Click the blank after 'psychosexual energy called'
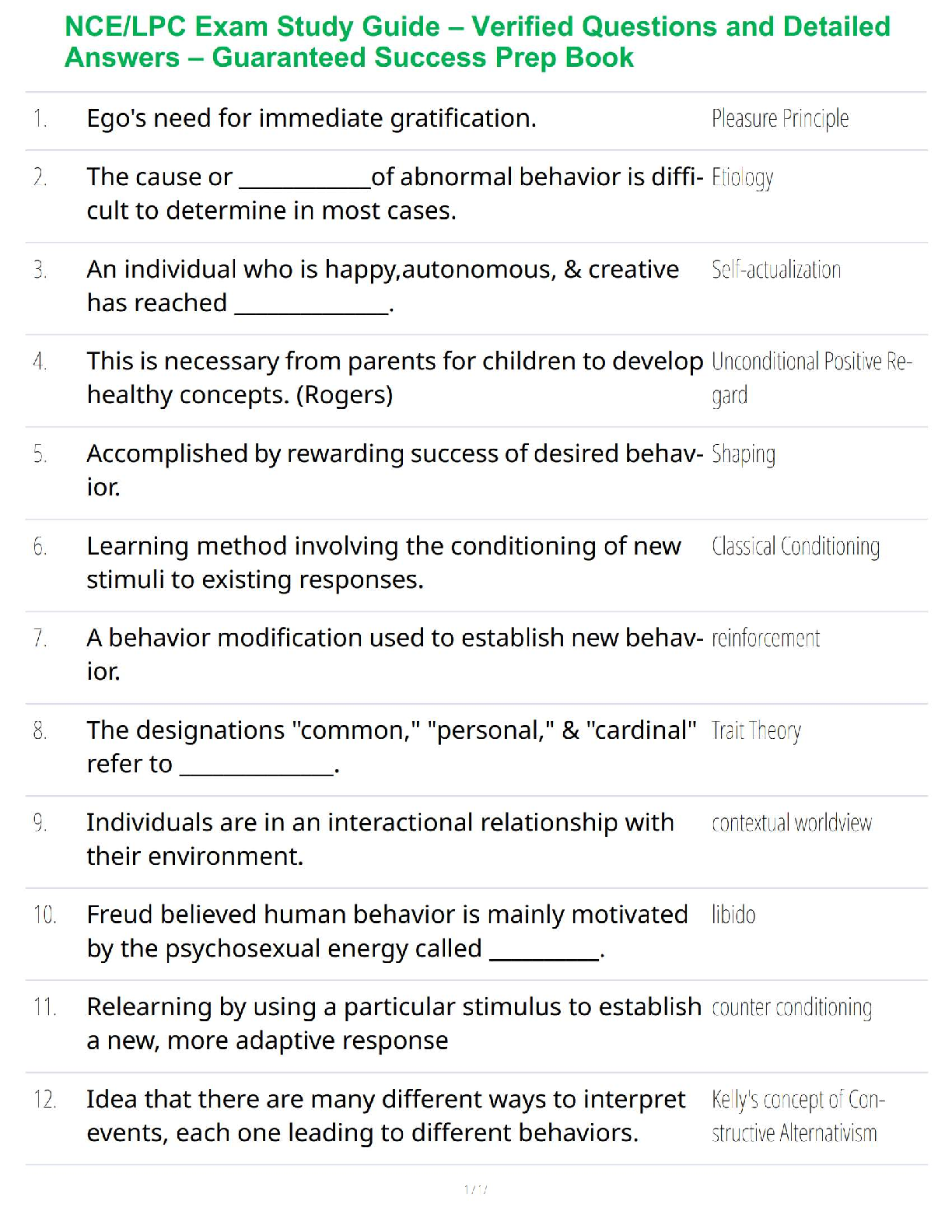952x1232 pixels. (544, 955)
